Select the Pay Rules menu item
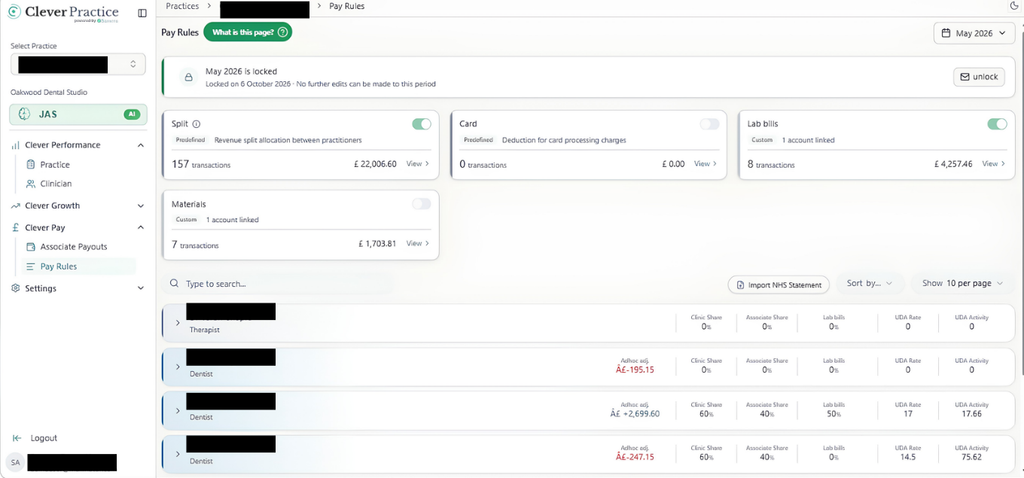The height and width of the screenshot is (478, 1024). coord(79,266)
